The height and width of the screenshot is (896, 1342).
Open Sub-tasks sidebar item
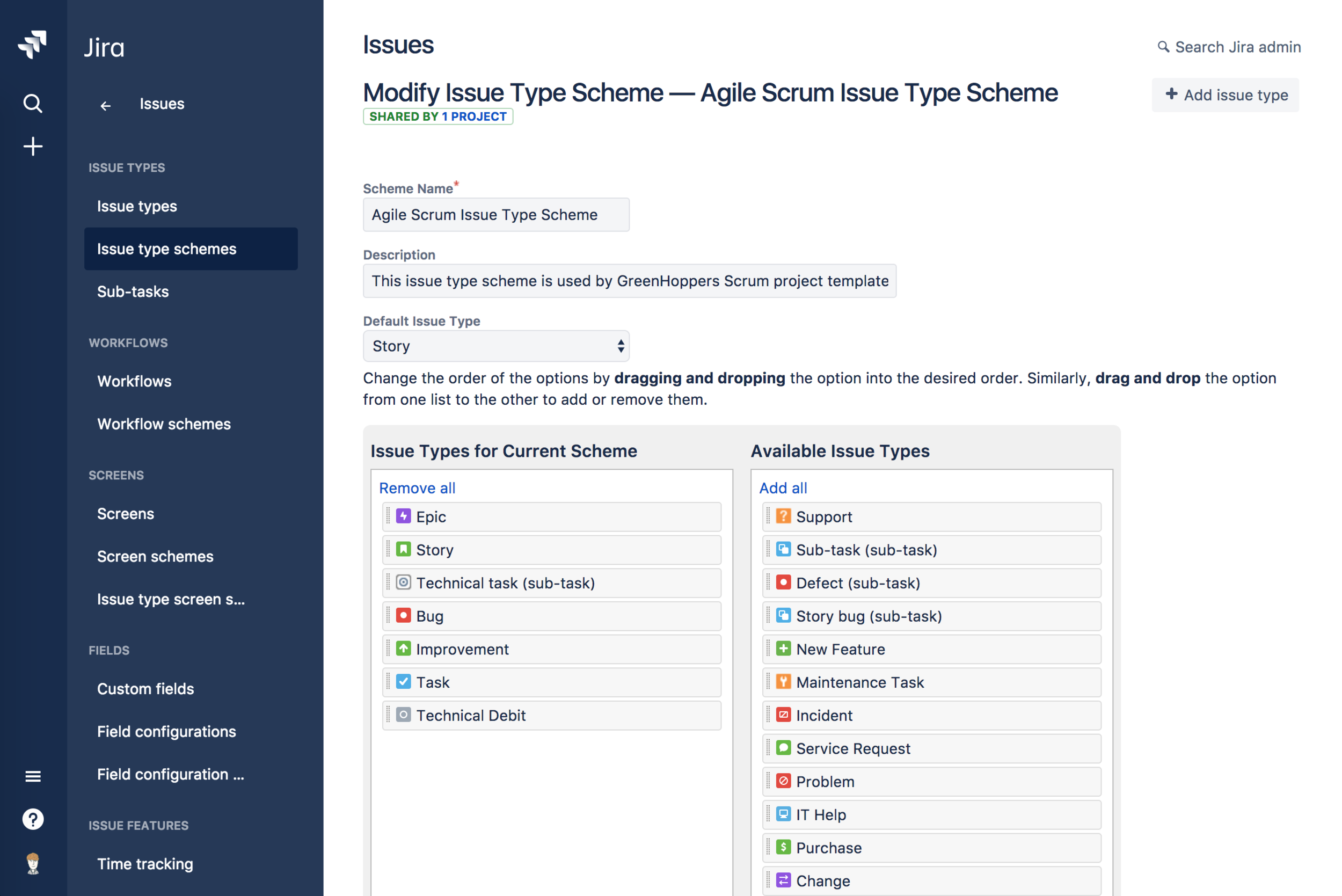pos(133,292)
